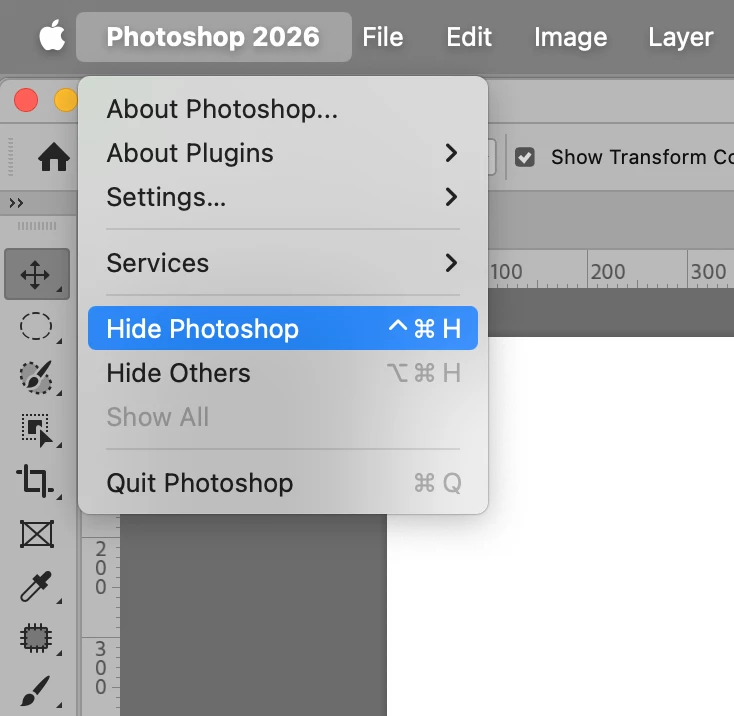Select the Move tool

coord(37,274)
